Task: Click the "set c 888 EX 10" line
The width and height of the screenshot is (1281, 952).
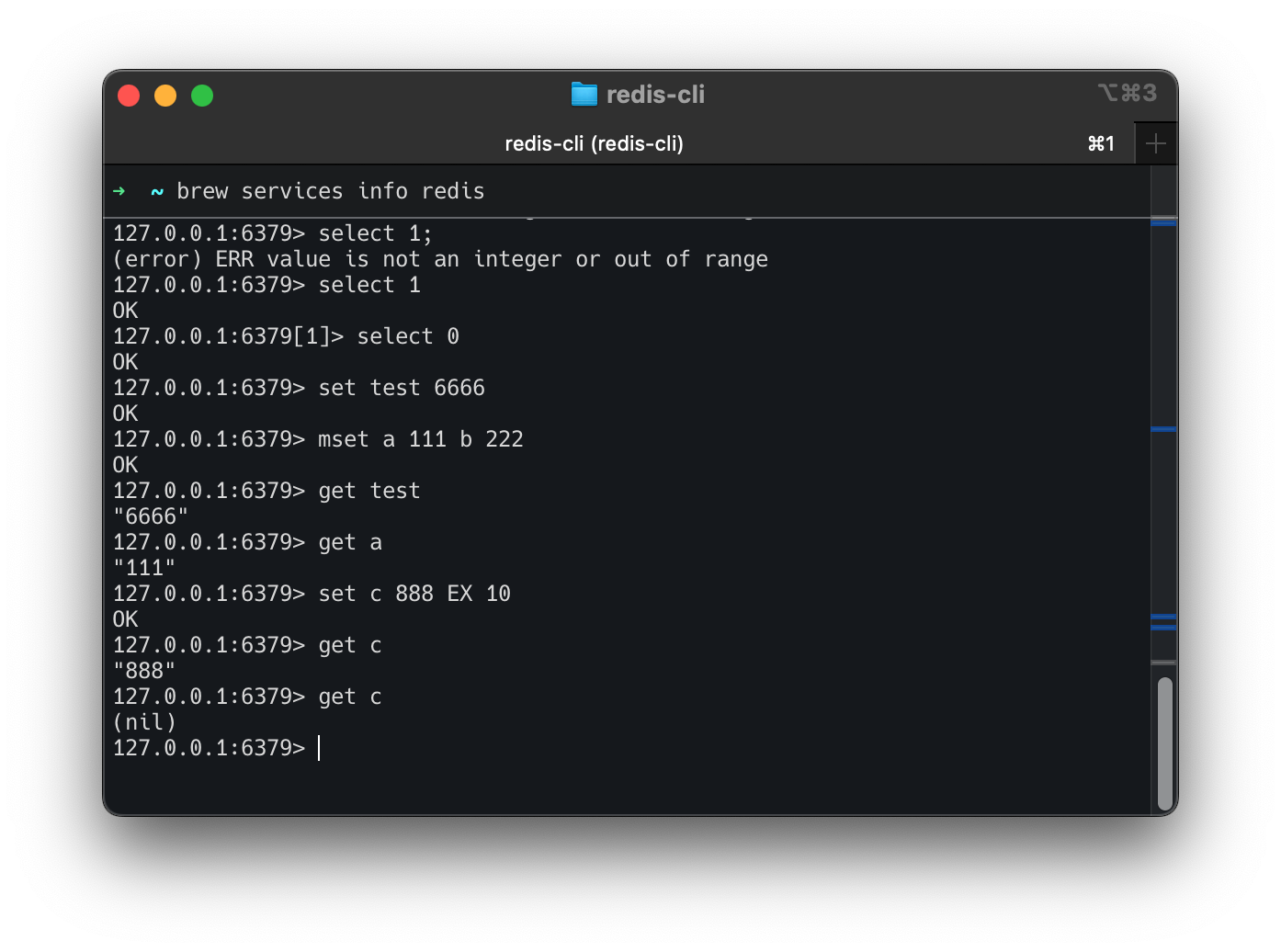Action: click(x=312, y=594)
